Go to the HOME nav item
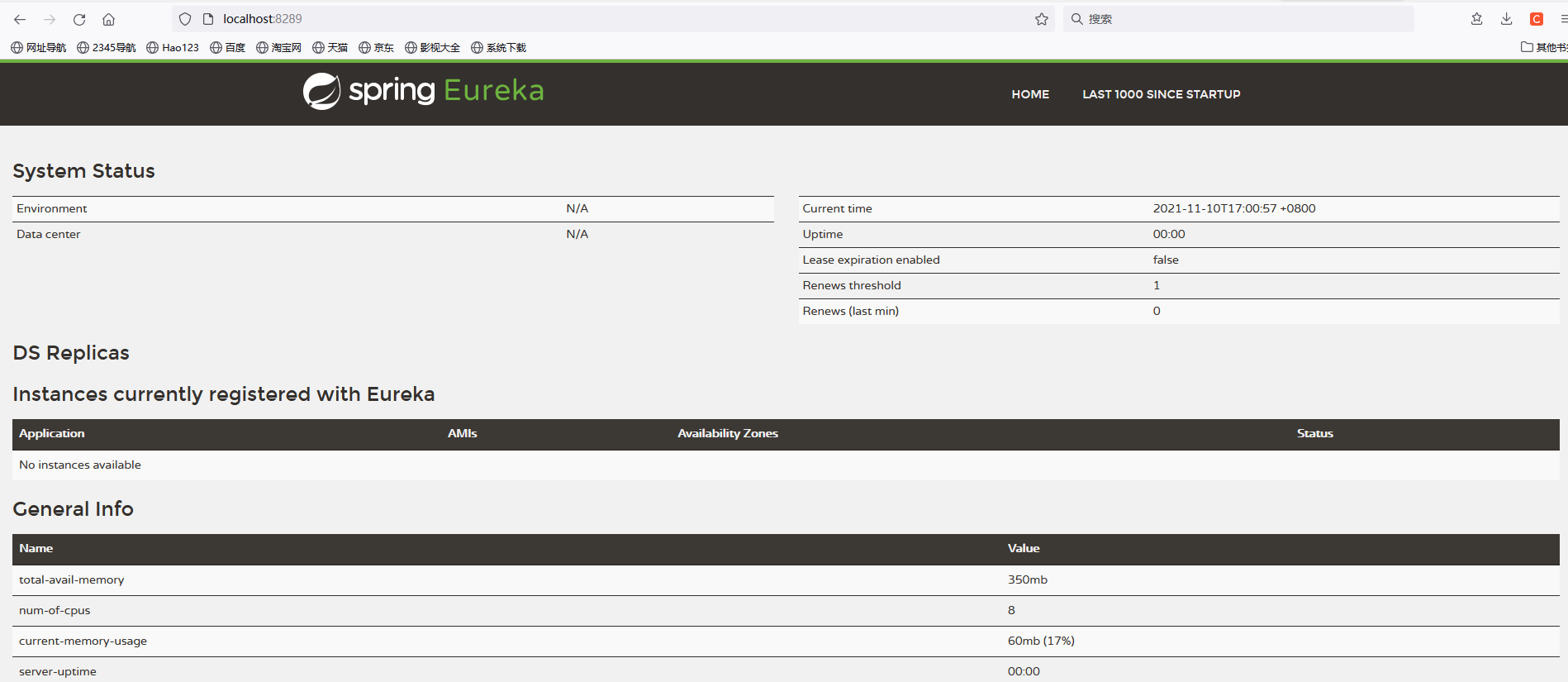The height and width of the screenshot is (682, 1568). [1030, 94]
